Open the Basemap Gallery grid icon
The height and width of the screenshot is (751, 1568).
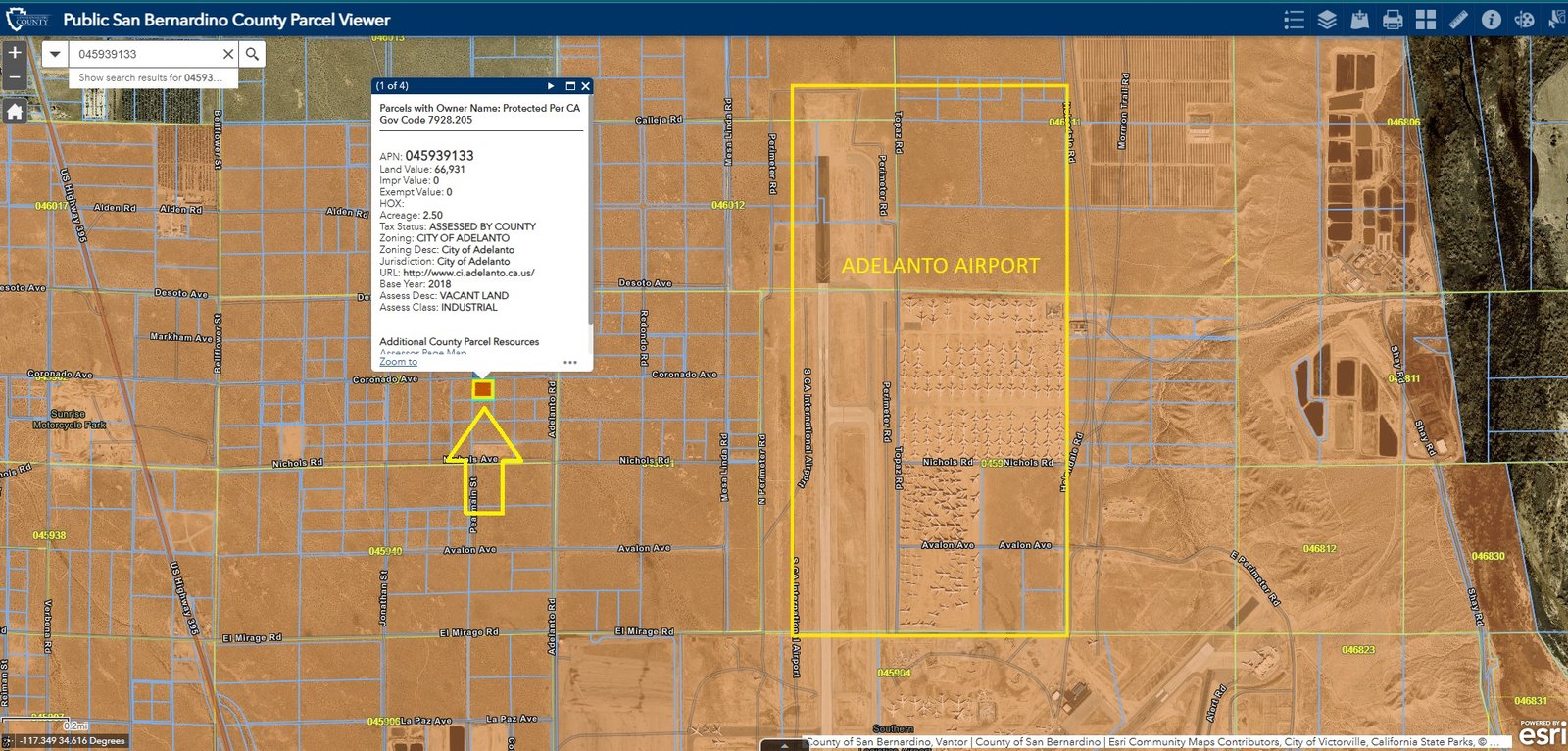click(1426, 20)
